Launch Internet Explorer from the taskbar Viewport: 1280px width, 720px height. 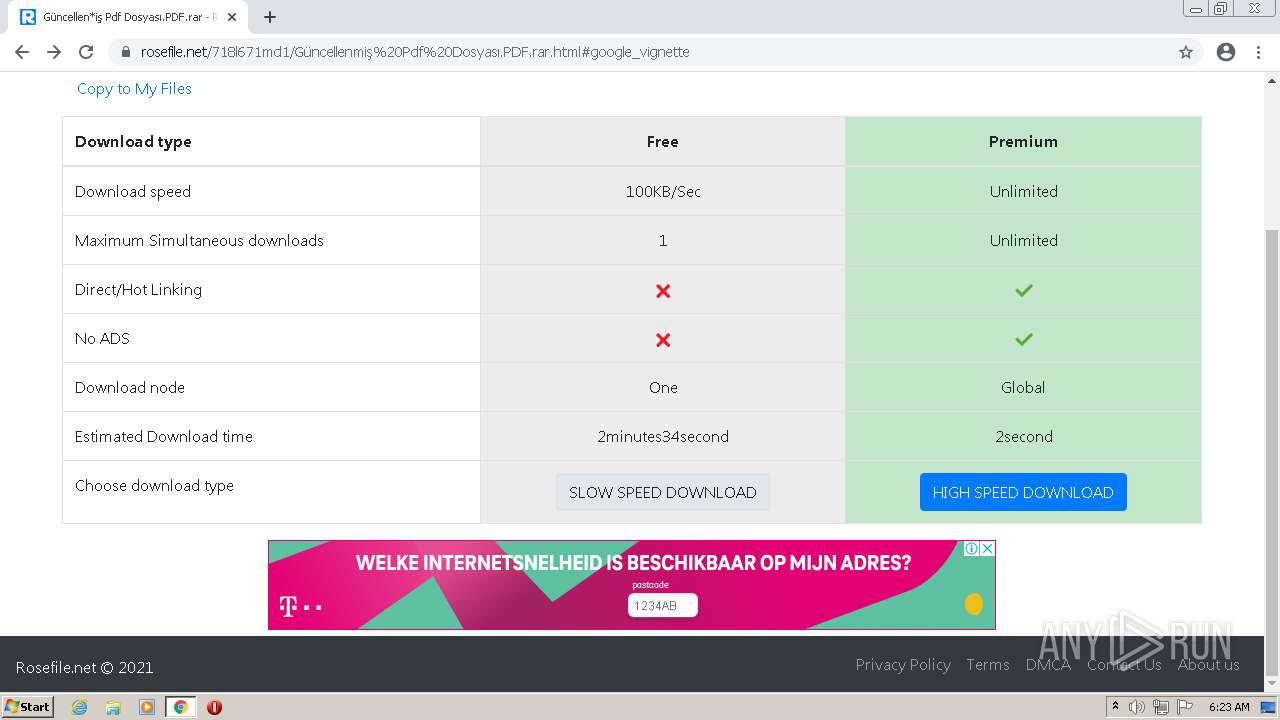[80, 707]
